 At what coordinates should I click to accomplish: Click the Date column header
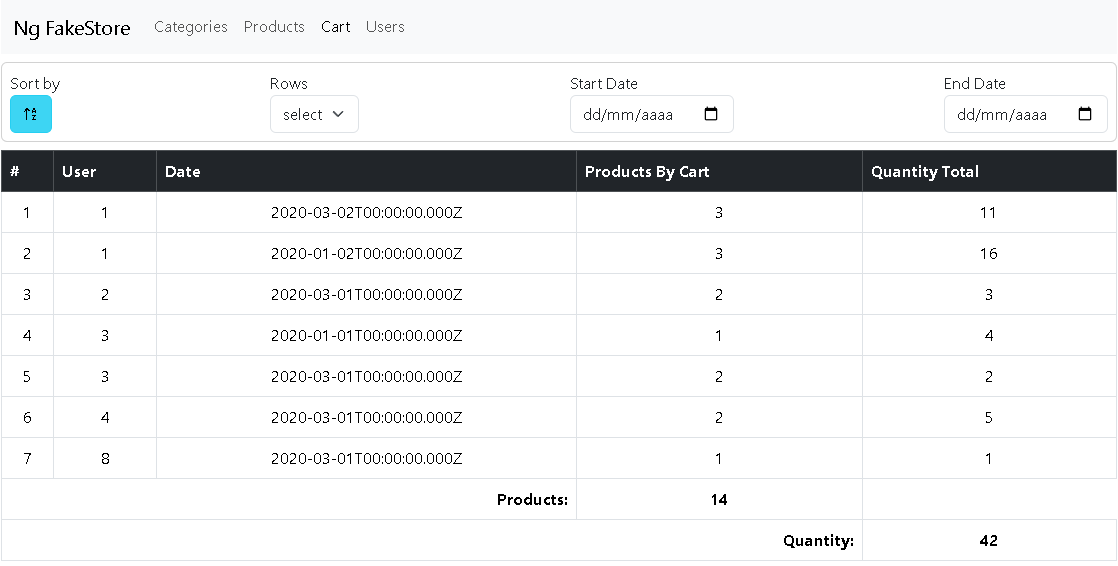[183, 172]
